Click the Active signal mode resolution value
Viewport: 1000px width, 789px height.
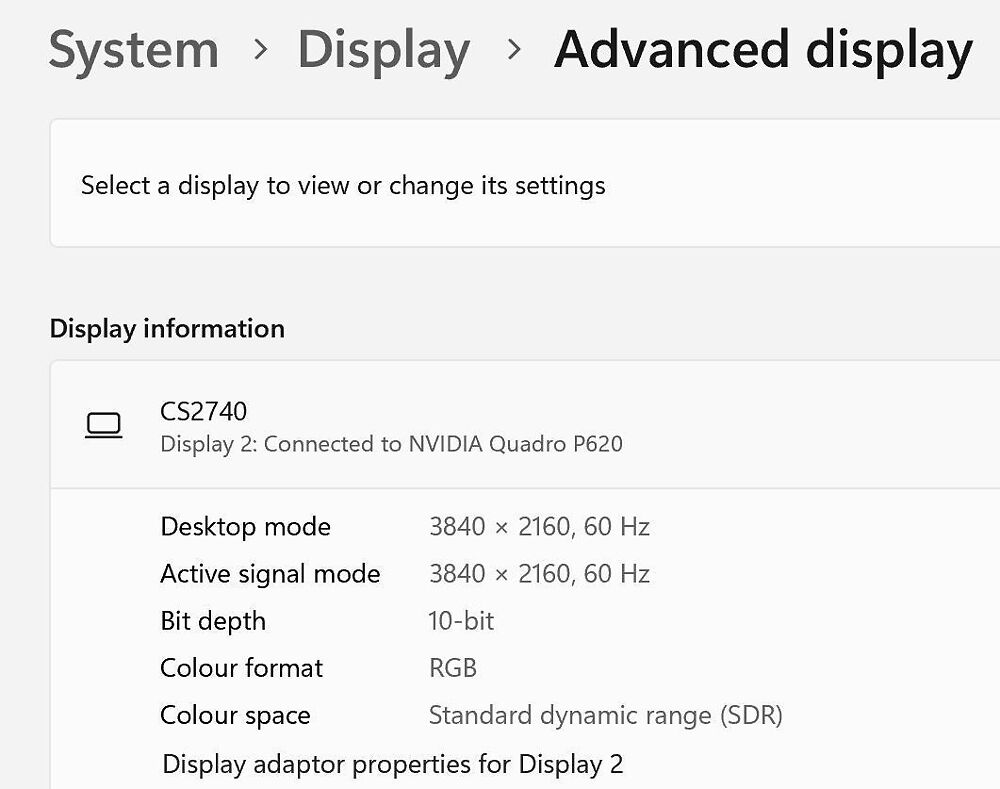tap(539, 574)
